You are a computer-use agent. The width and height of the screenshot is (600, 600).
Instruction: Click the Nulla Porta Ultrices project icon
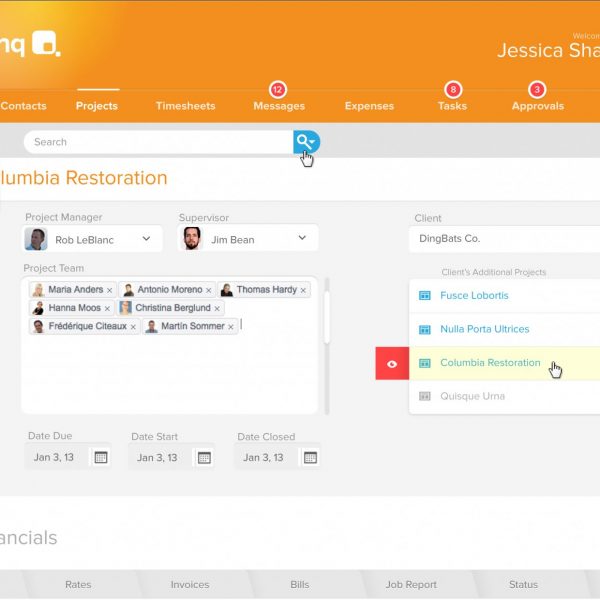pyautogui.click(x=424, y=329)
